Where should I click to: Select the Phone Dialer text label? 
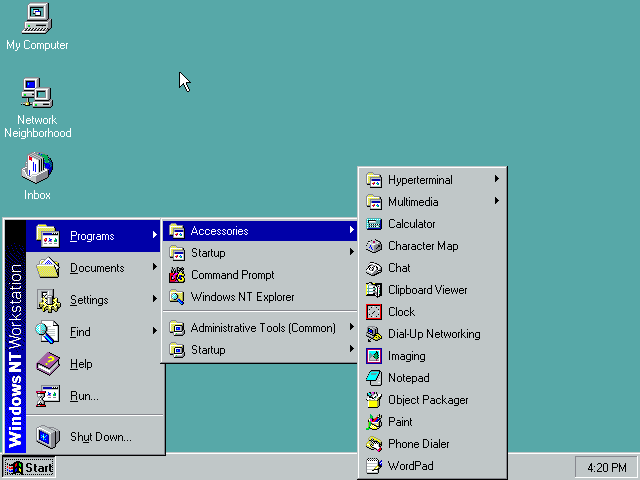pyautogui.click(x=418, y=444)
